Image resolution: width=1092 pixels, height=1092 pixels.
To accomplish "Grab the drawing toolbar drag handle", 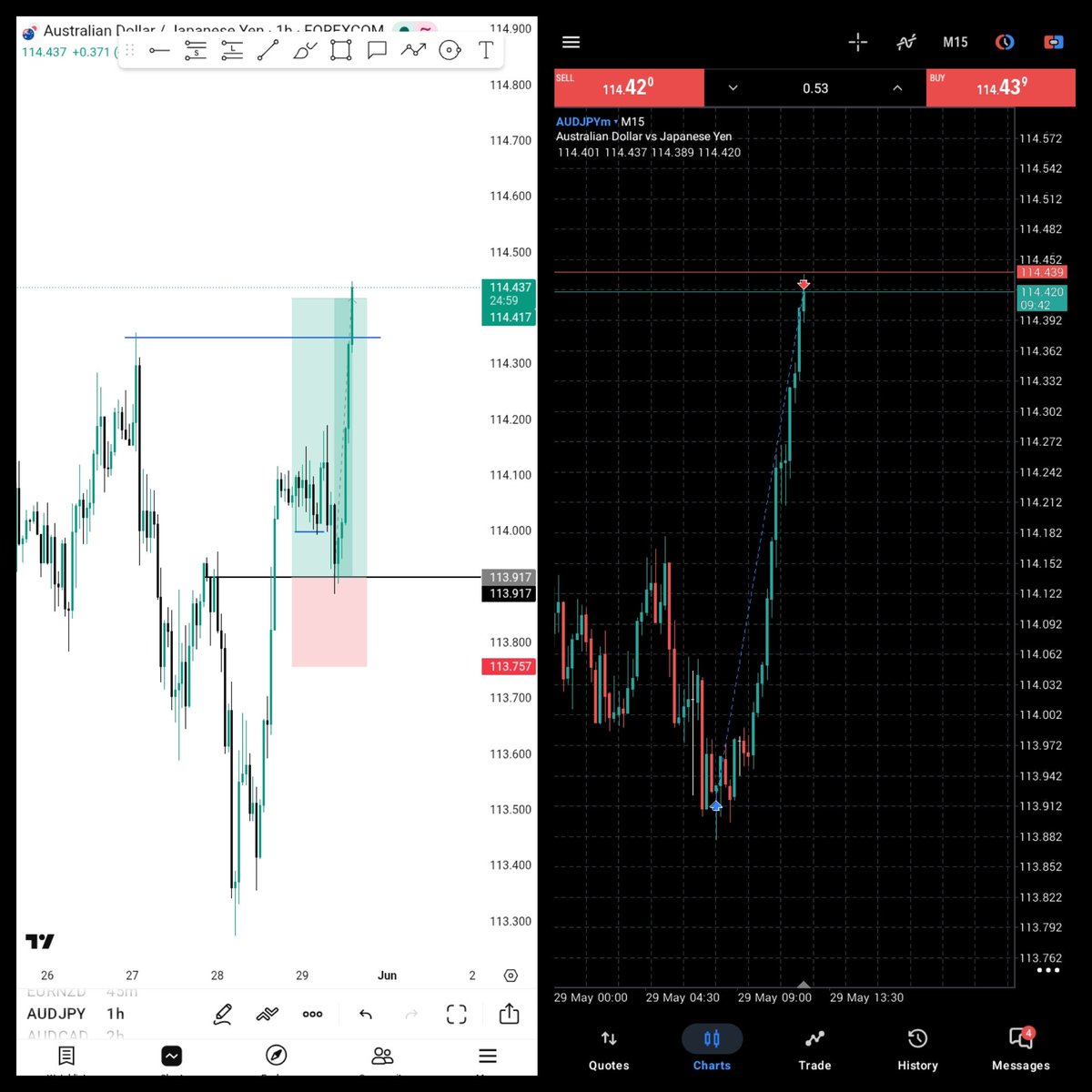I will coord(129,51).
